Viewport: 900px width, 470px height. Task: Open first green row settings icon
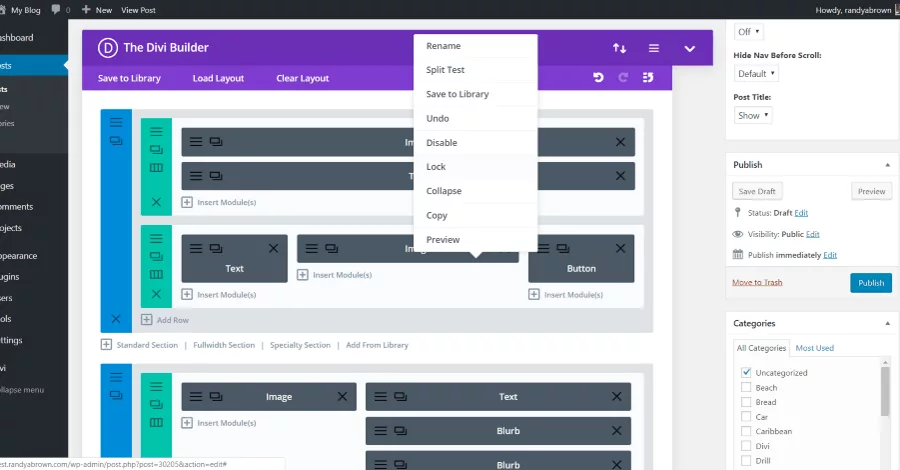156,131
